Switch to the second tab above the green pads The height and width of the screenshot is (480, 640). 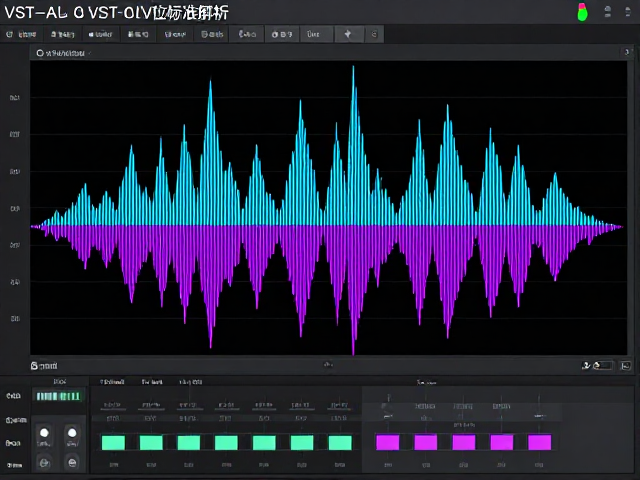pyautogui.click(x=152, y=382)
